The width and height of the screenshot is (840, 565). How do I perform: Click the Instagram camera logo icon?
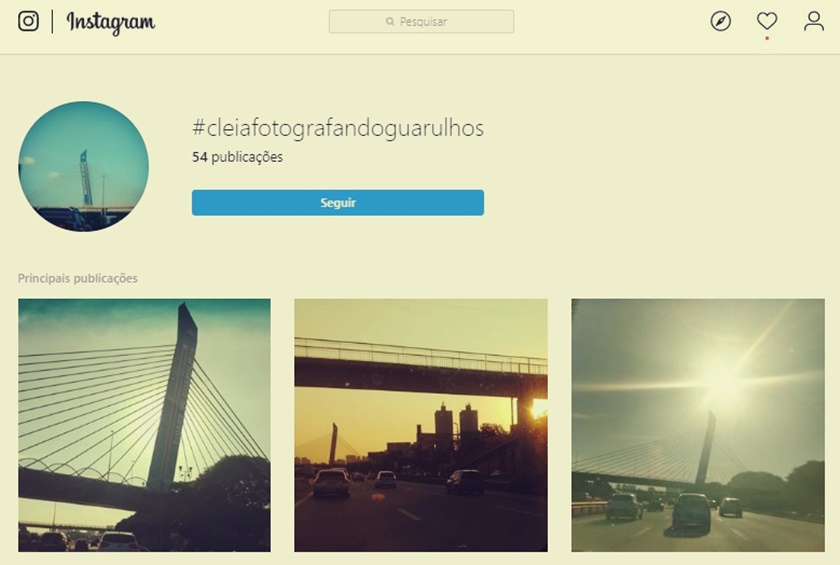tap(28, 21)
